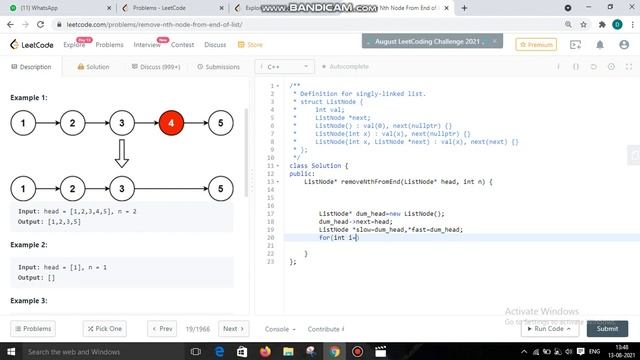
Task: Toggle the Autocomplete option
Action: (x=345, y=66)
